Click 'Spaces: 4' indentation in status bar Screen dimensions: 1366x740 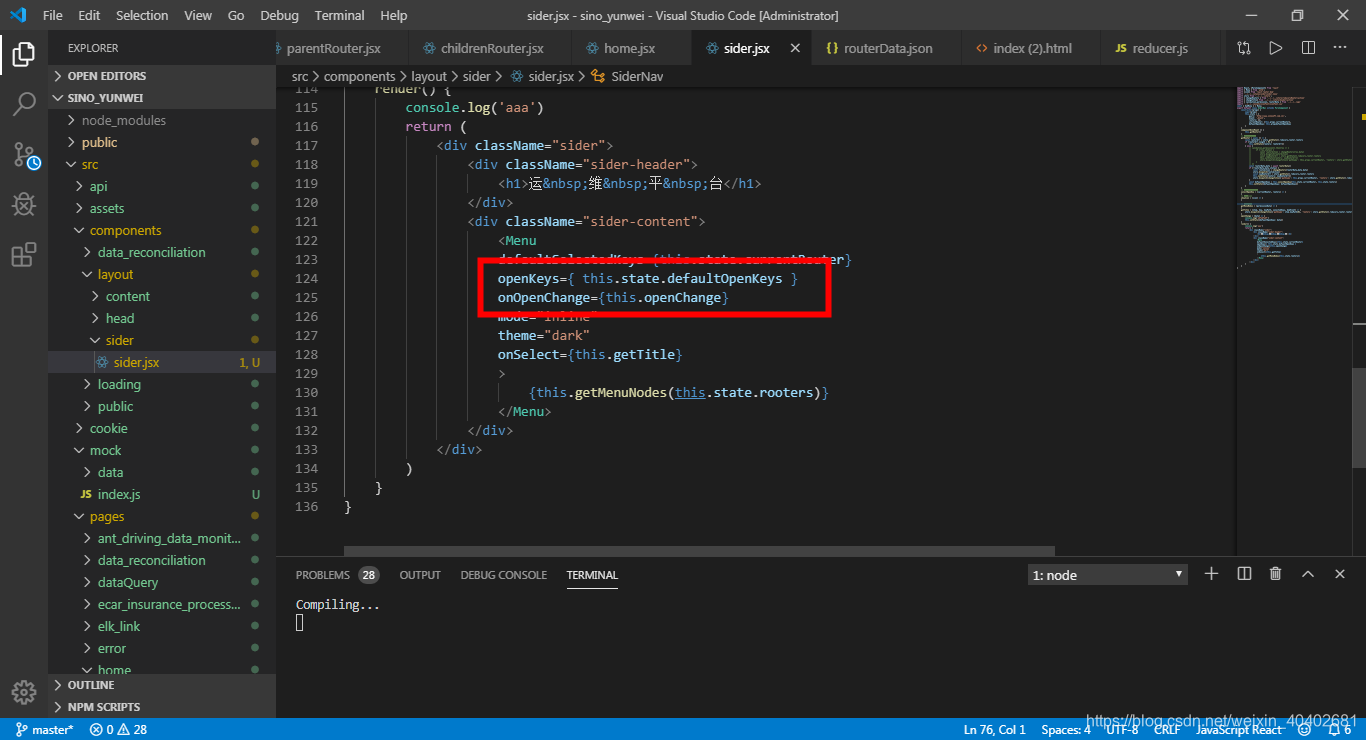1065,730
